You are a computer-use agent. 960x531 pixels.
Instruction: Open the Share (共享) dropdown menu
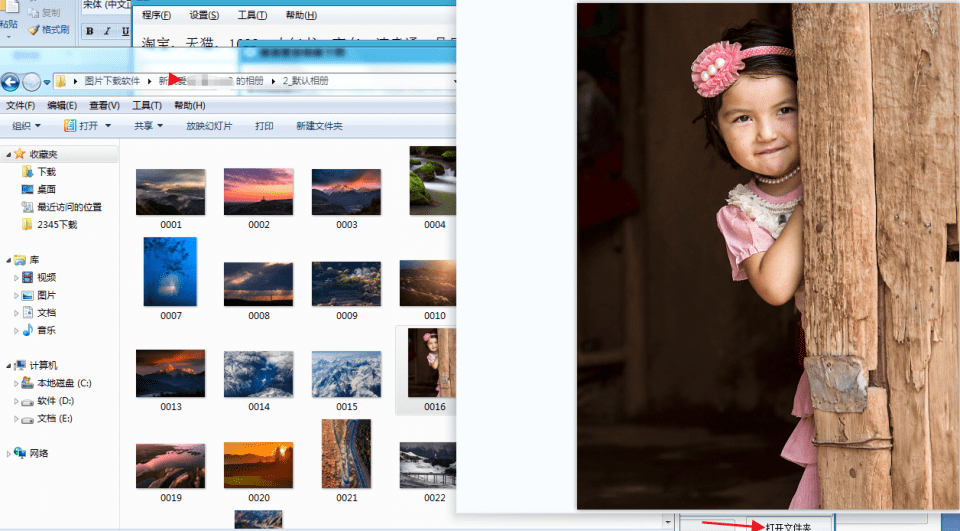pyautogui.click(x=148, y=126)
